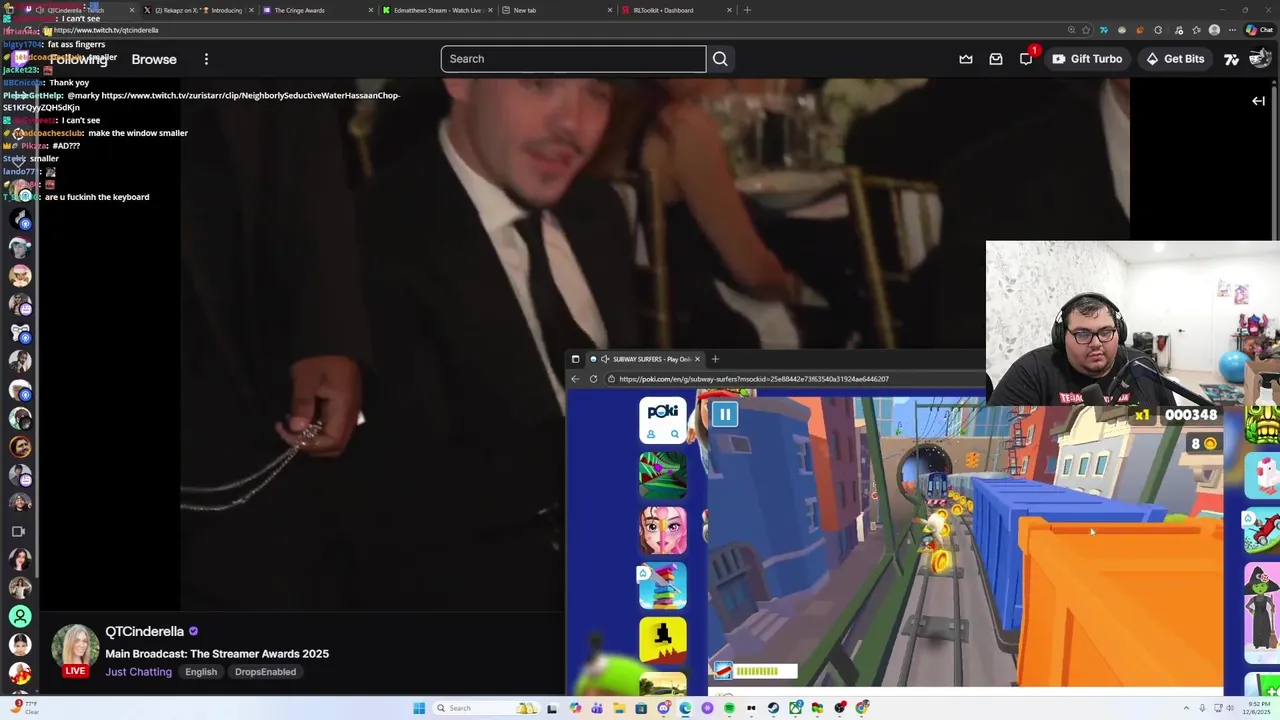Click the Twitch search input field
Image resolution: width=1280 pixels, height=720 pixels.
click(x=573, y=59)
